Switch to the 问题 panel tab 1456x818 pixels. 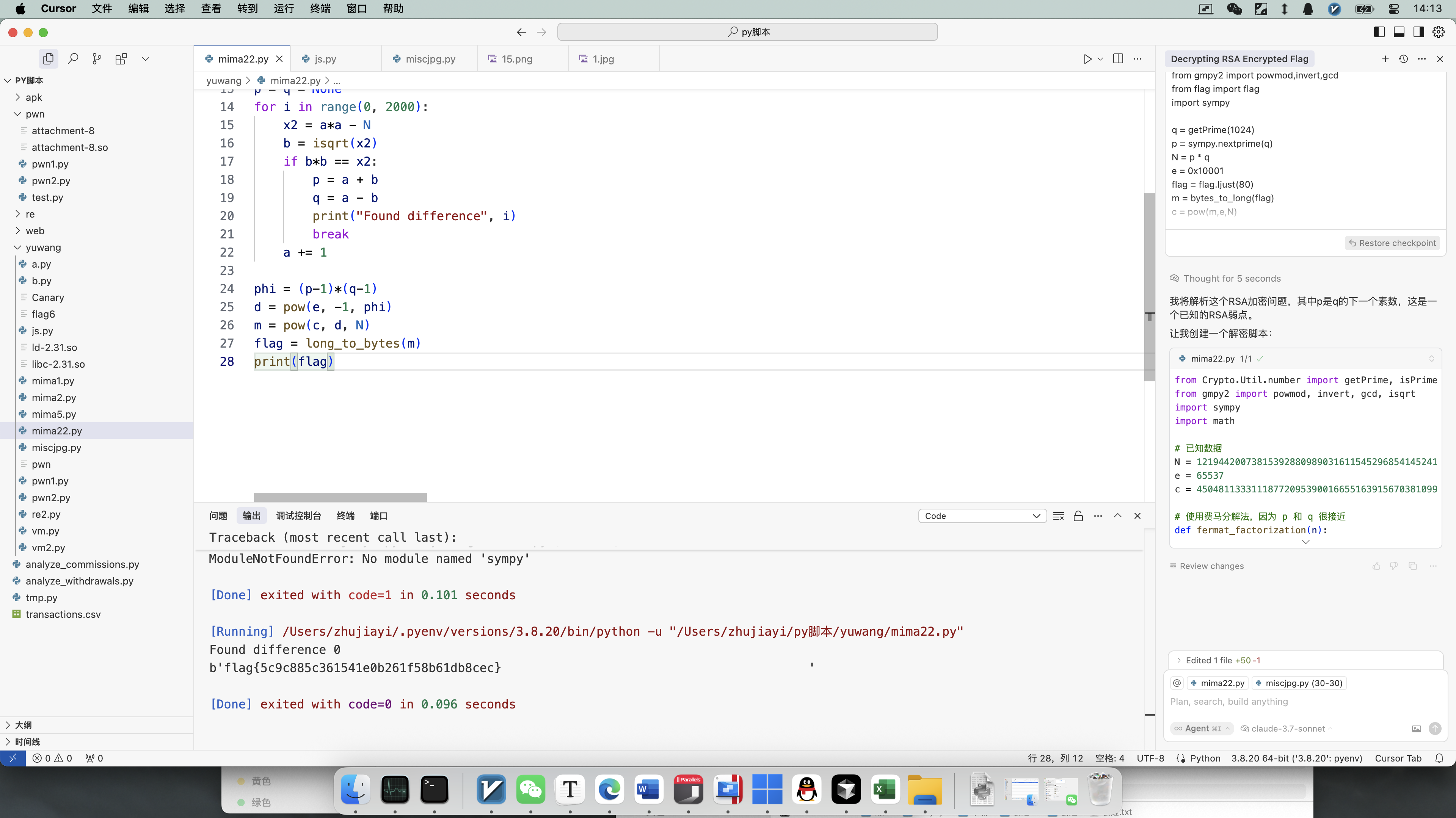[218, 516]
